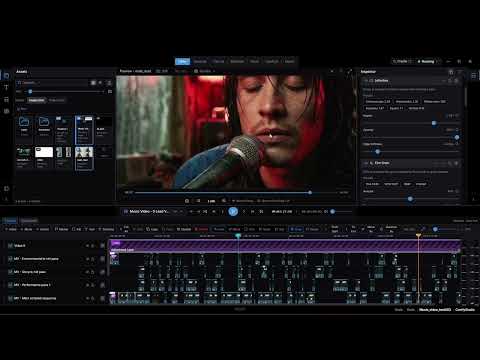The height and width of the screenshot is (360, 480).
Task: Lock the MV - Main scripted sequence track
Action: pyautogui.click(x=93, y=298)
